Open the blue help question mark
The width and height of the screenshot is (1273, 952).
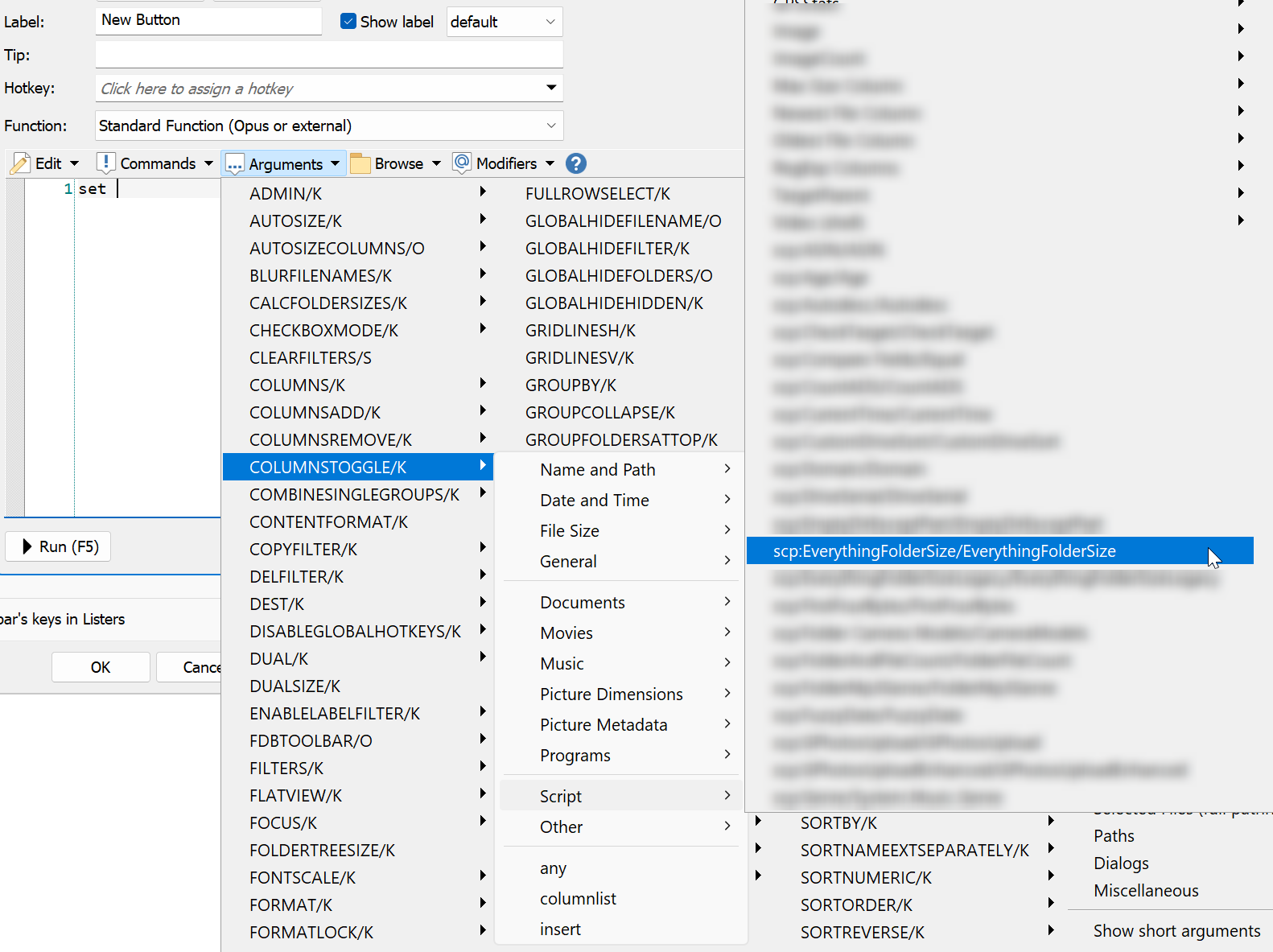click(x=576, y=163)
